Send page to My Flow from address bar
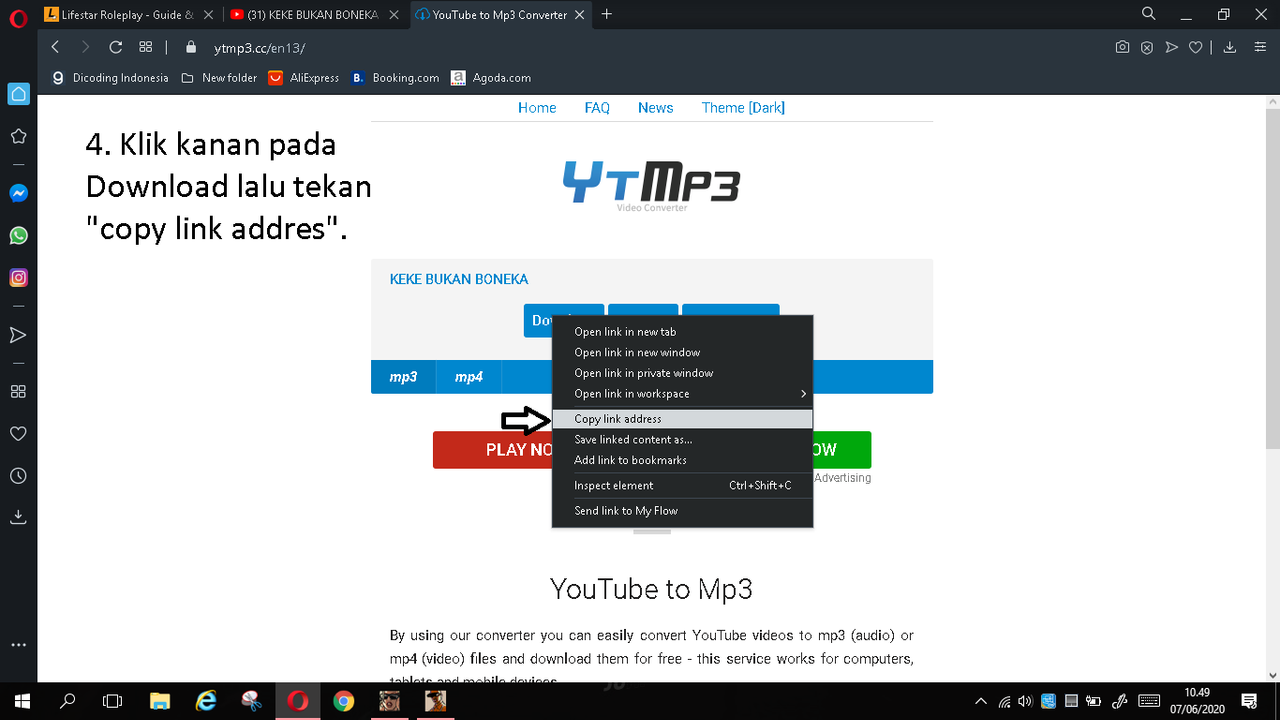Screen dimensions: 1280x720 click(x=1171, y=47)
